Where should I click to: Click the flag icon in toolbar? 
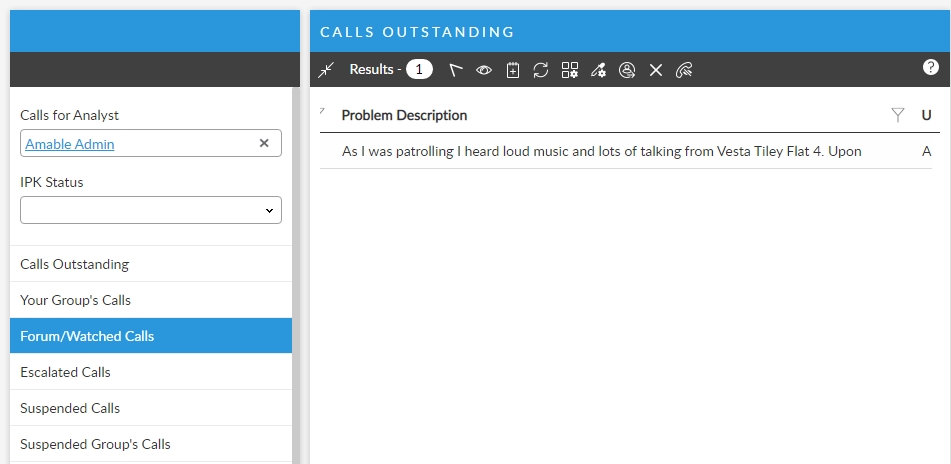(456, 70)
